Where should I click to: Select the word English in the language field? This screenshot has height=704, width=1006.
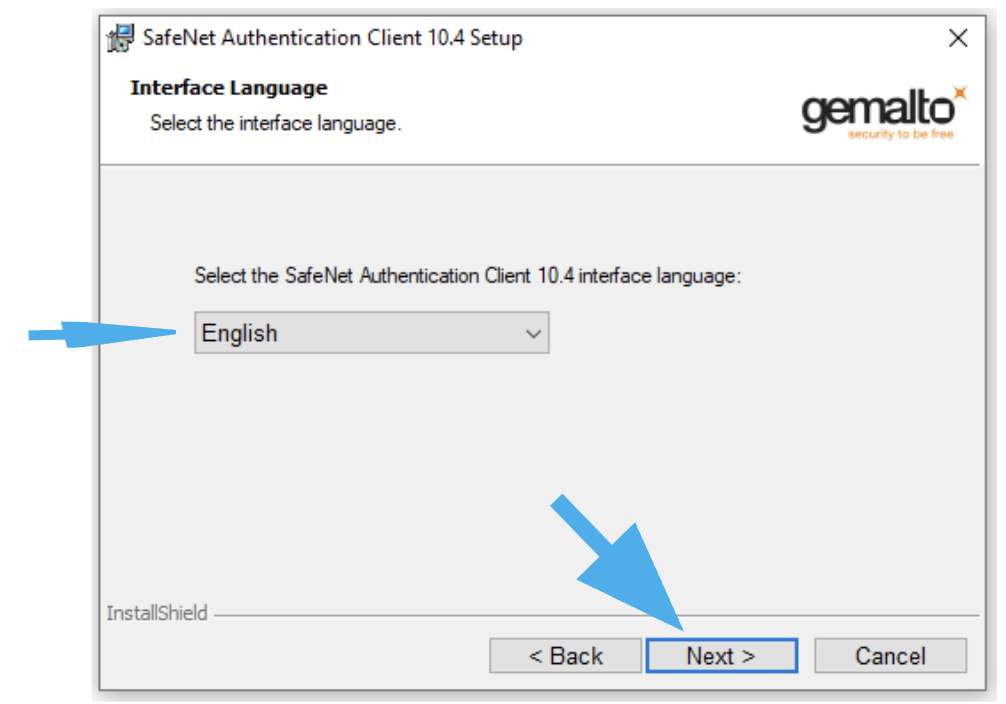[239, 334]
